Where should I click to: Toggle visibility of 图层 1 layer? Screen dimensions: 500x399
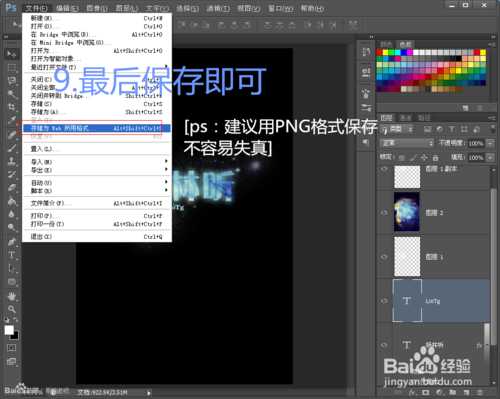click(384, 257)
